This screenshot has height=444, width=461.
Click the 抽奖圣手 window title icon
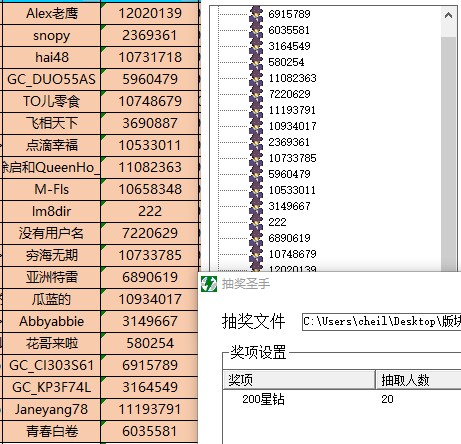(x=209, y=284)
